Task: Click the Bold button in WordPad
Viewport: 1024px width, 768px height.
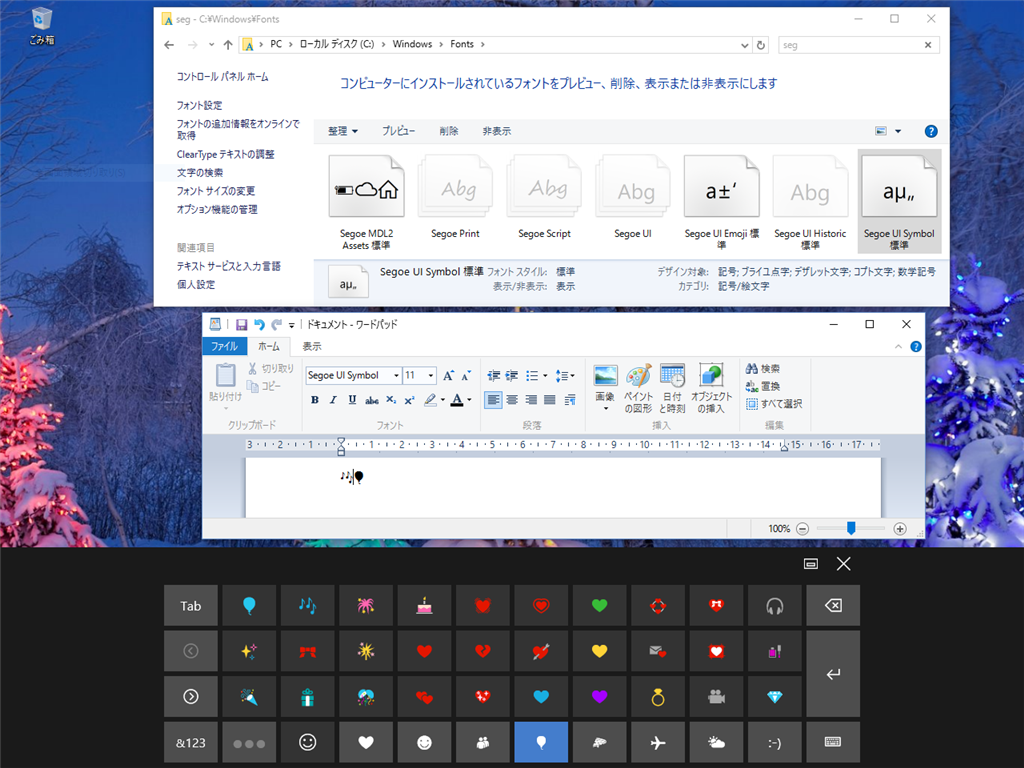Action: 315,400
